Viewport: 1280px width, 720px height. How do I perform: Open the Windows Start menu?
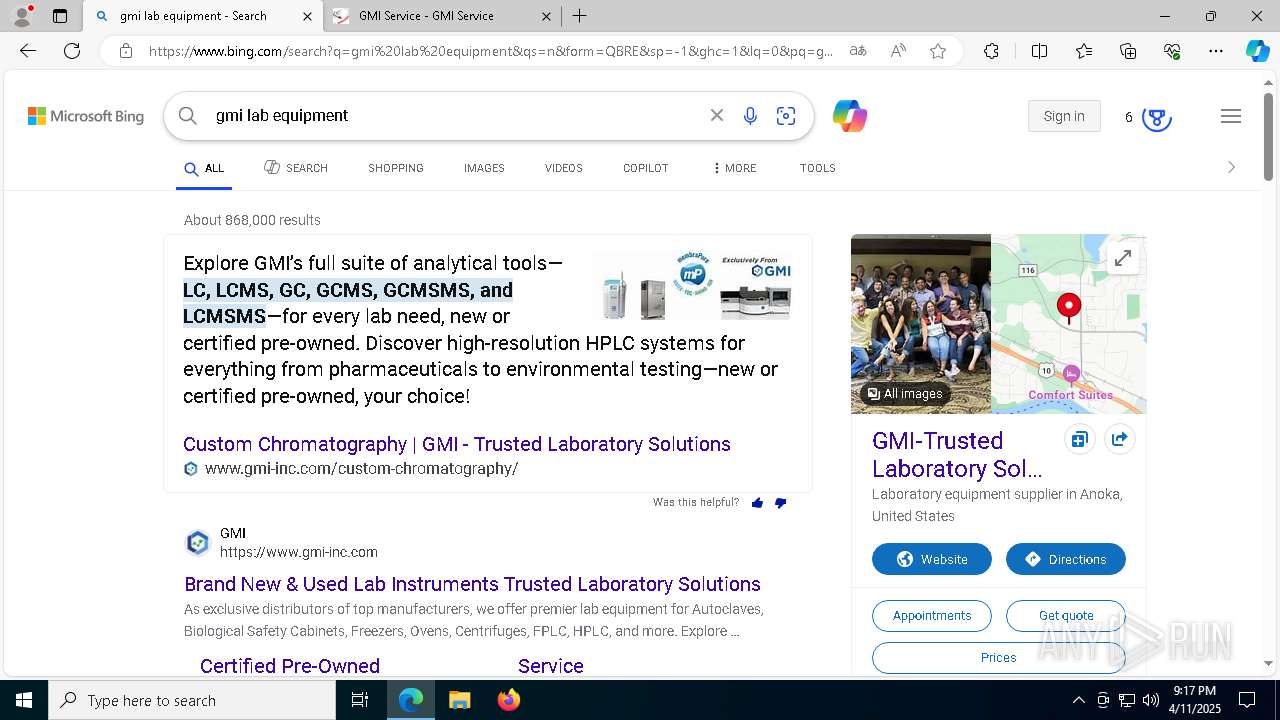[x=24, y=700]
